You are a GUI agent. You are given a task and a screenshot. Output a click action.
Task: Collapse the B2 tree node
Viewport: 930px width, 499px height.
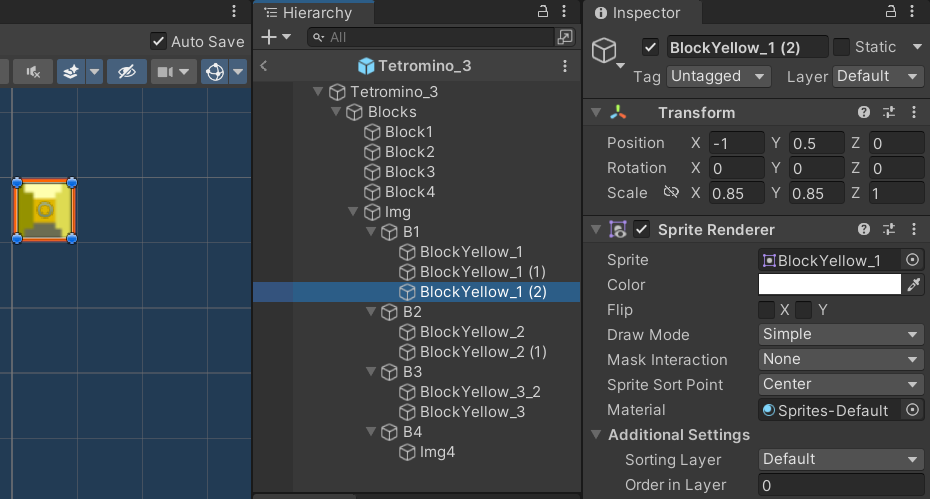click(371, 312)
